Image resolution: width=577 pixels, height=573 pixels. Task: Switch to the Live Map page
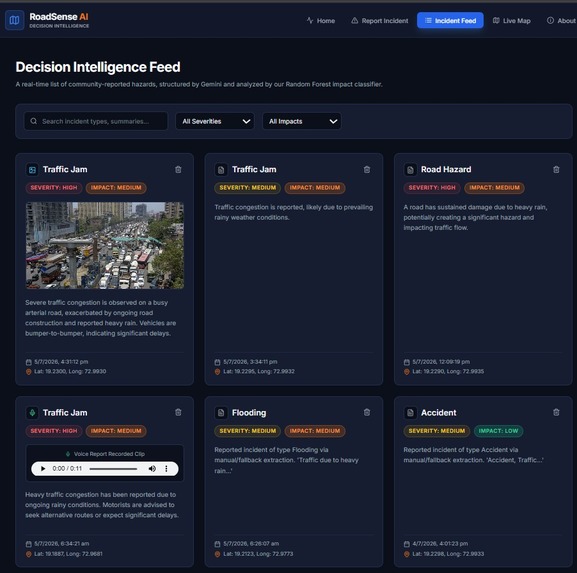(511, 21)
